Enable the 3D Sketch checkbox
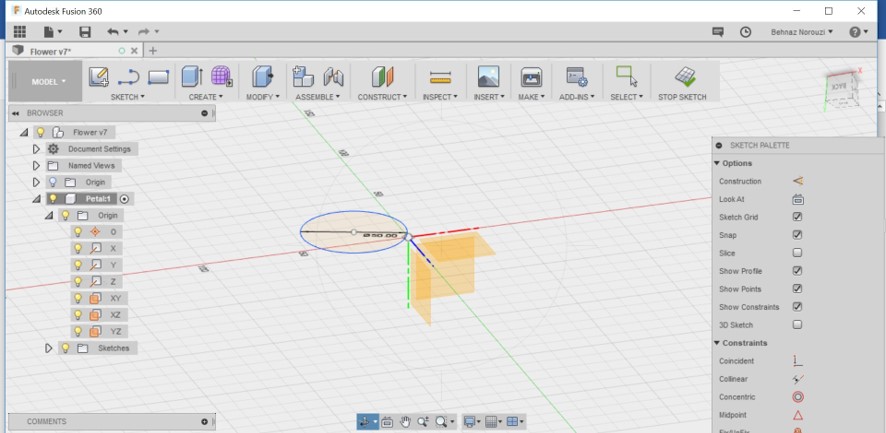 [797, 325]
